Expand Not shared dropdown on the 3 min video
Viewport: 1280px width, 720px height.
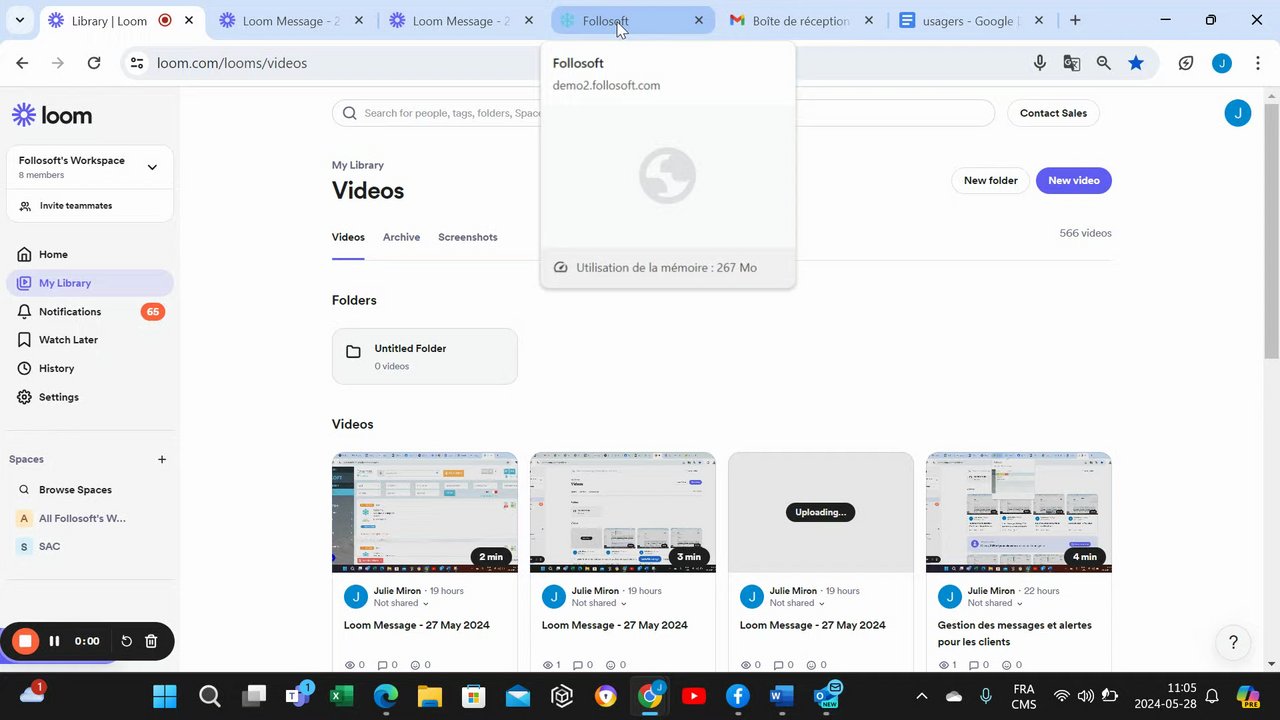[x=599, y=603]
